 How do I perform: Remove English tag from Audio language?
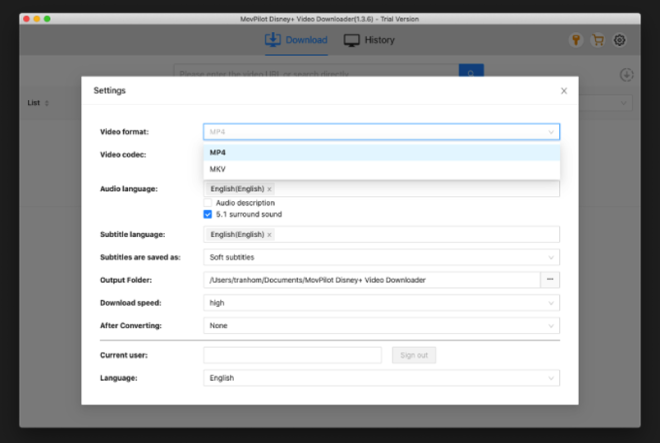coord(269,189)
